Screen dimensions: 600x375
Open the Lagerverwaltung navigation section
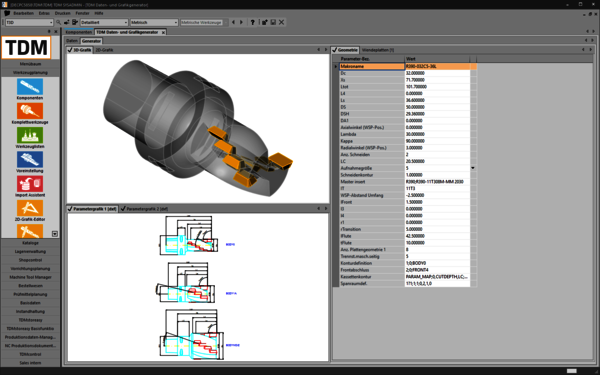[31, 251]
